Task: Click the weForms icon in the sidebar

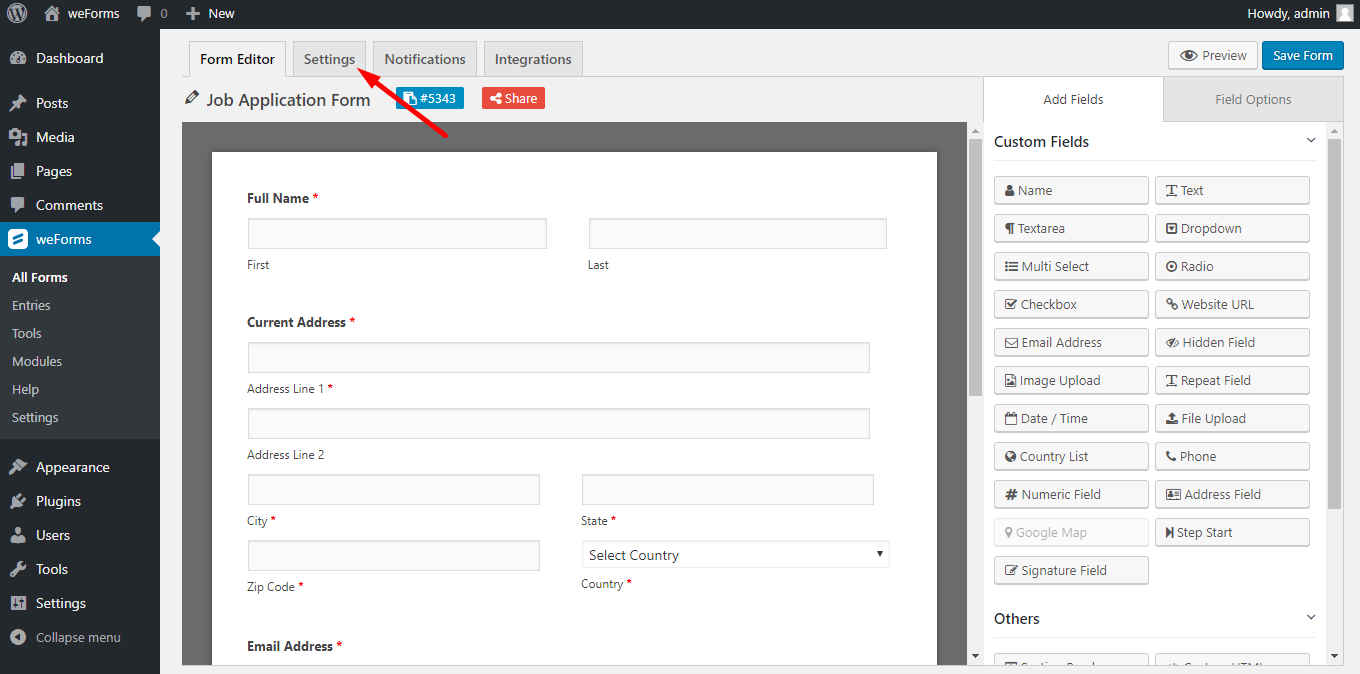Action: [18, 239]
